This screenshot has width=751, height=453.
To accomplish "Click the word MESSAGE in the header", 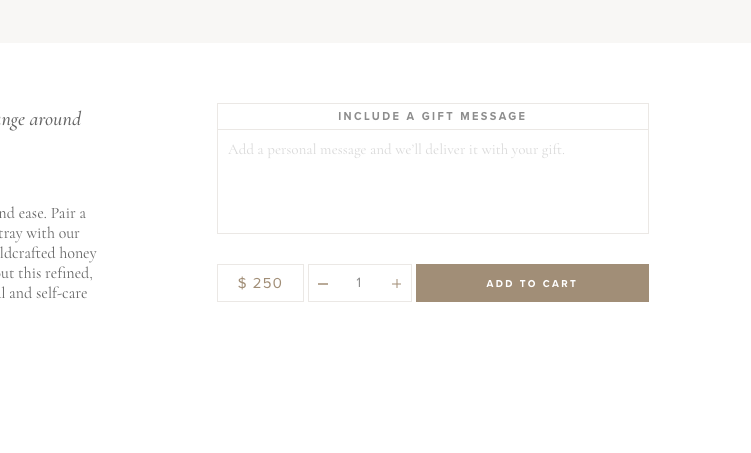I will 493,117.
